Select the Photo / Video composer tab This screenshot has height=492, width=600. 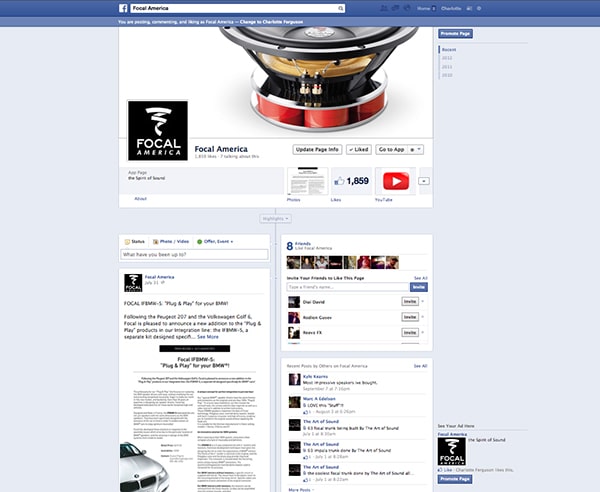click(171, 241)
